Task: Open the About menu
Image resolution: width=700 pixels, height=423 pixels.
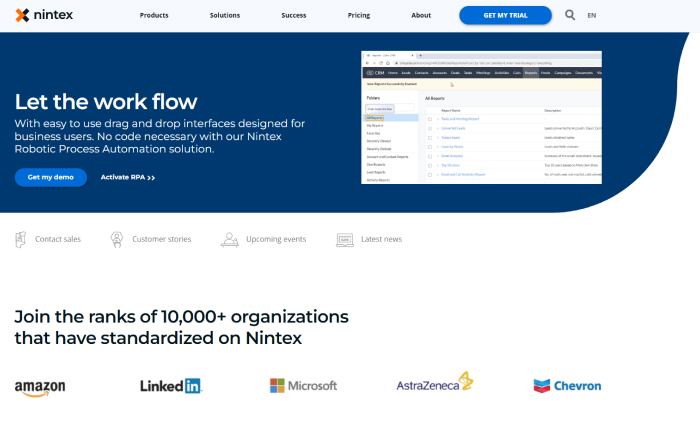Action: tap(421, 15)
